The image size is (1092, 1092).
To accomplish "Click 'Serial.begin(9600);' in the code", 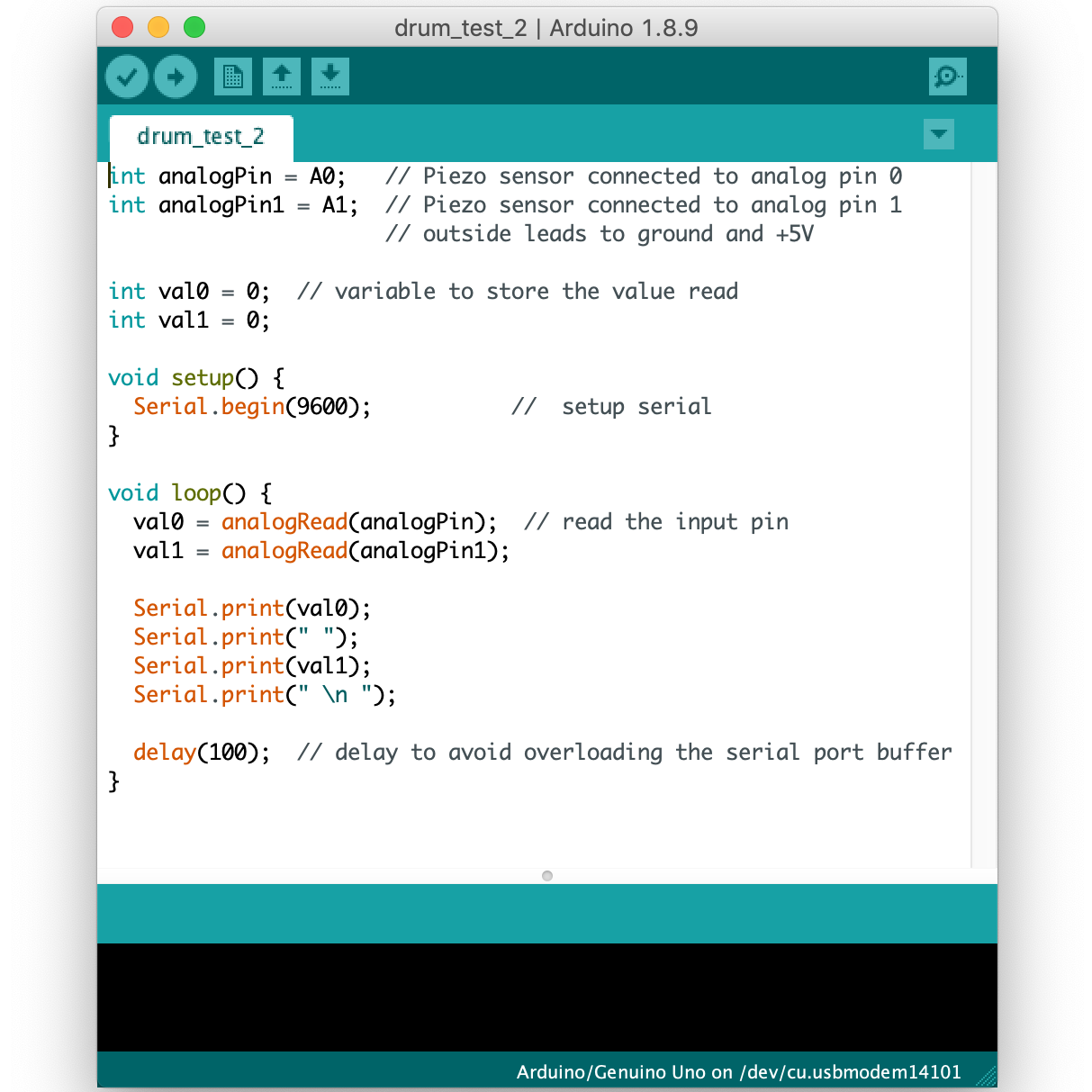I will (252, 407).
